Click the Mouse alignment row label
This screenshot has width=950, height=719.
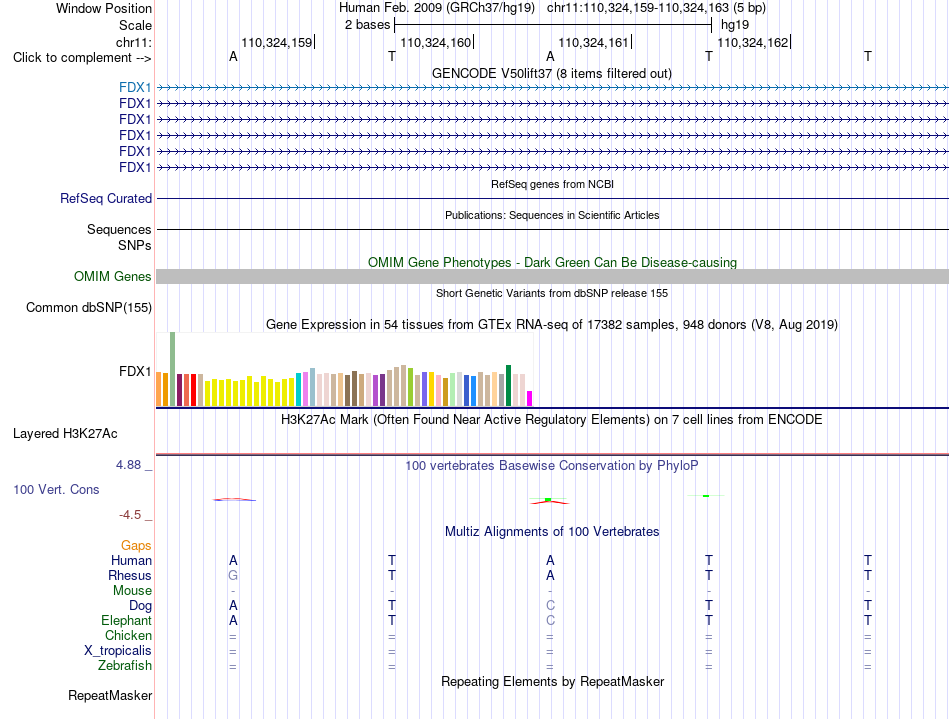(x=132, y=591)
